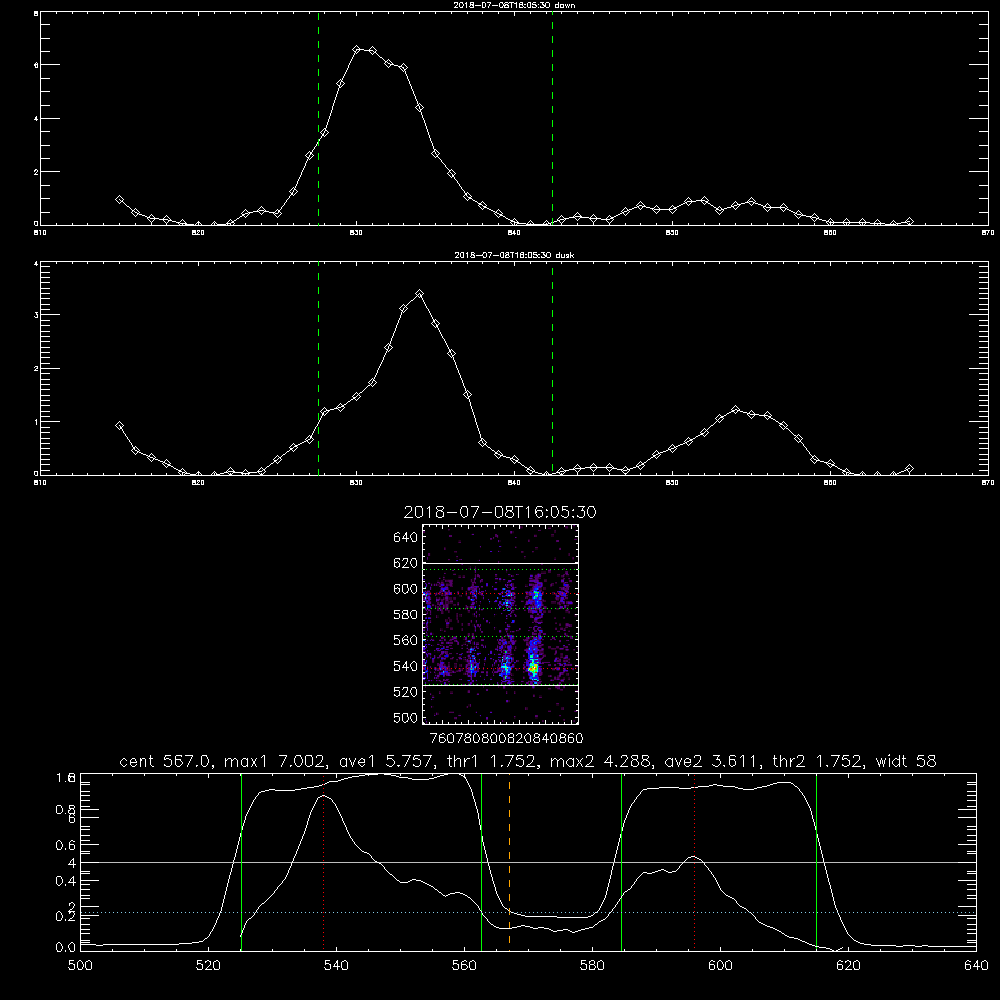Click the highest diamond marker on dusk curve
Screen dimensions: 1000x1000
click(x=419, y=294)
